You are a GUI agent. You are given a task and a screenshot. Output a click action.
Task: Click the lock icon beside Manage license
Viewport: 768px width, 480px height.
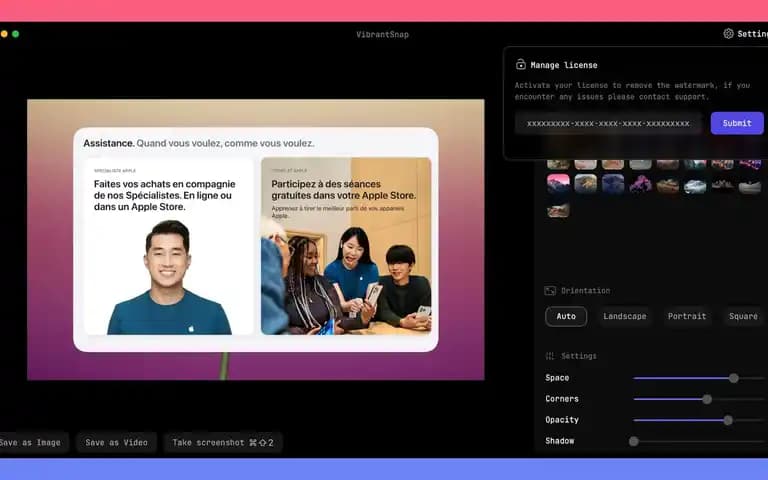(x=520, y=64)
